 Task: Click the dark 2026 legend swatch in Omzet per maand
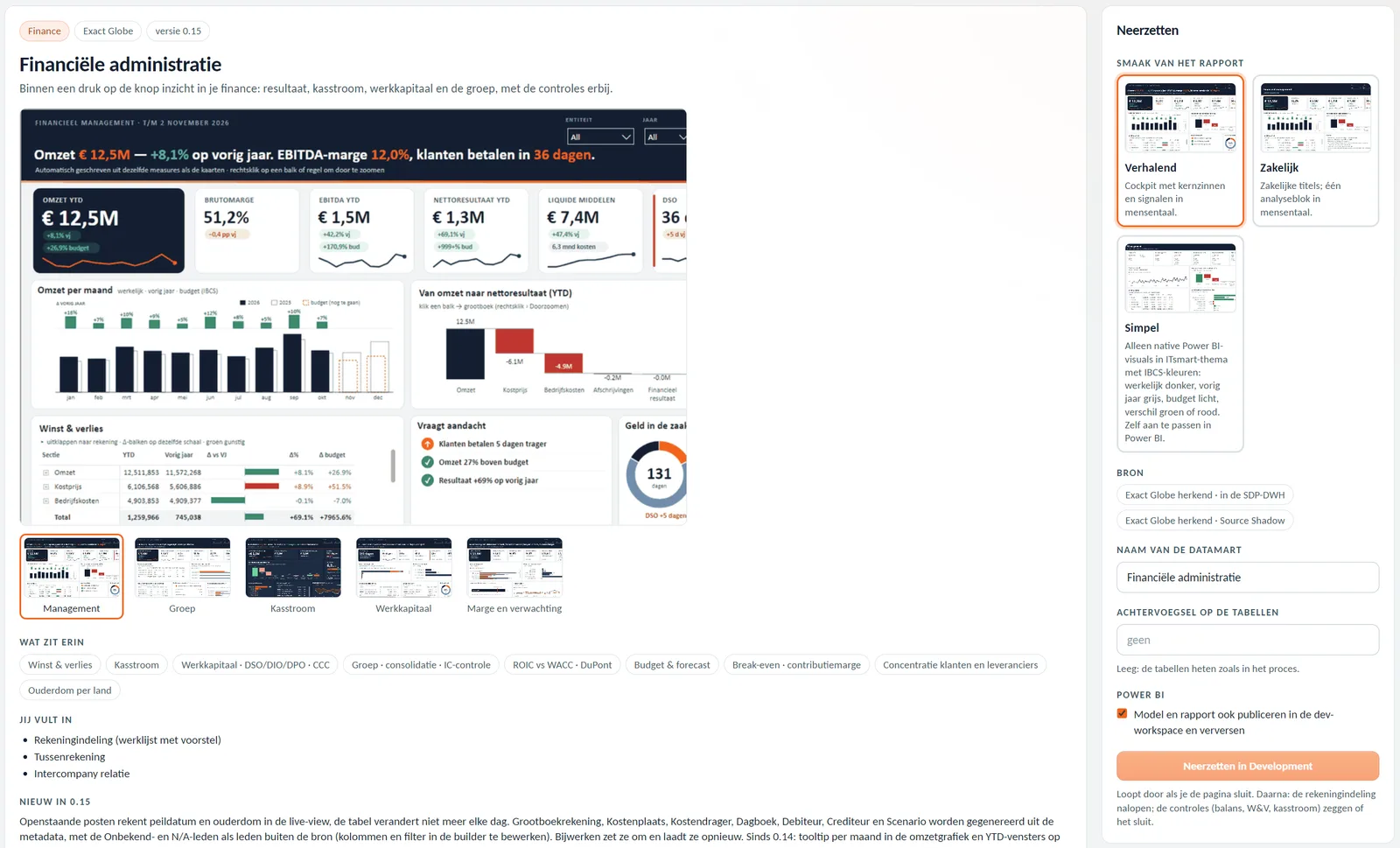tap(243, 303)
